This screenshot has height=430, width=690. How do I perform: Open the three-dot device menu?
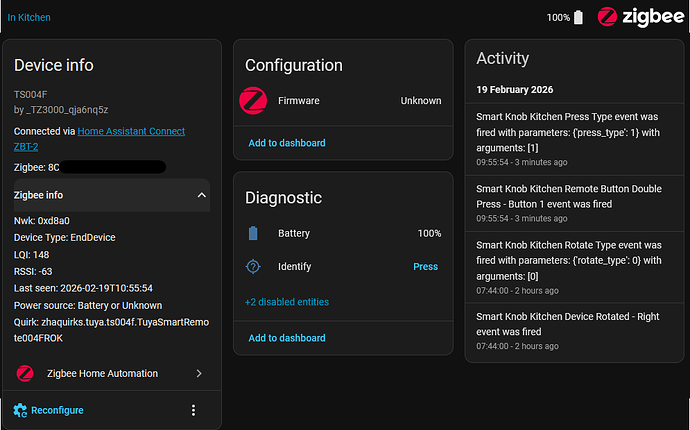coord(193,410)
